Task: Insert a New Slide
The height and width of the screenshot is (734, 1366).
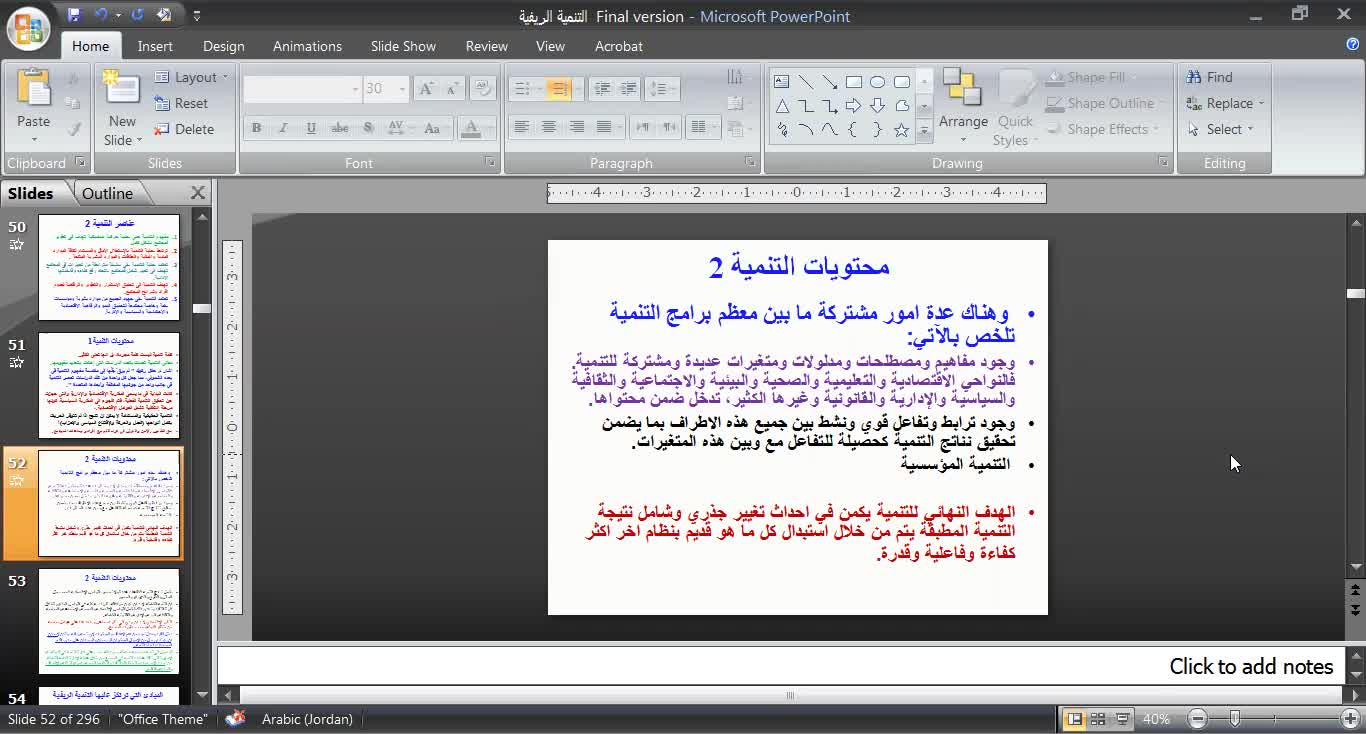Action: pyautogui.click(x=122, y=107)
